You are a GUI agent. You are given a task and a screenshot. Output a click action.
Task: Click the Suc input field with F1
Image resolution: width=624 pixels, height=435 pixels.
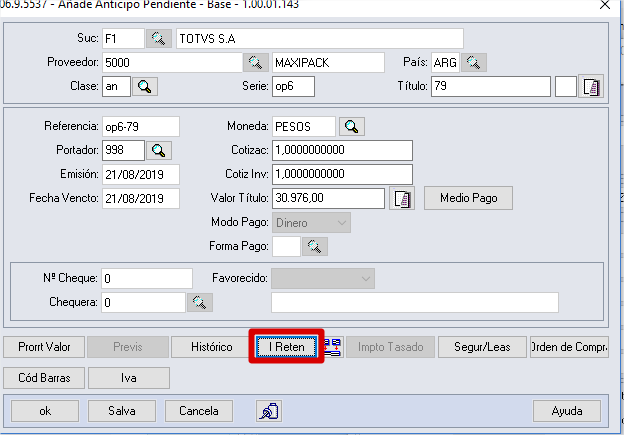(x=123, y=39)
